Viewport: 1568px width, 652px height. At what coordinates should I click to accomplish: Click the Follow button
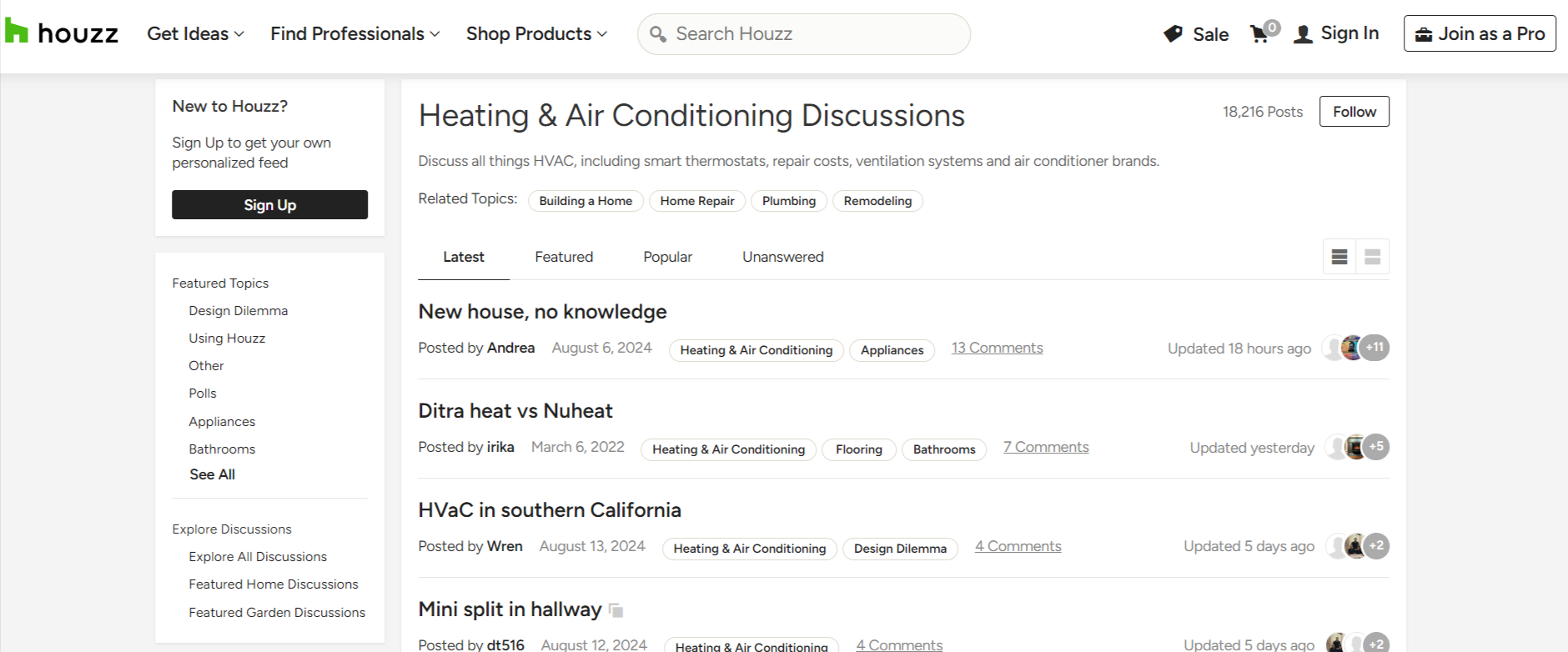pos(1354,112)
